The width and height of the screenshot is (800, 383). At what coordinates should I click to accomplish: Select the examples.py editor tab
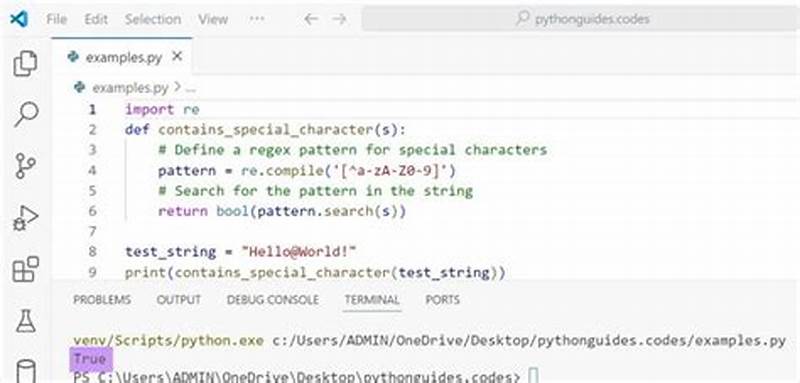[122, 57]
